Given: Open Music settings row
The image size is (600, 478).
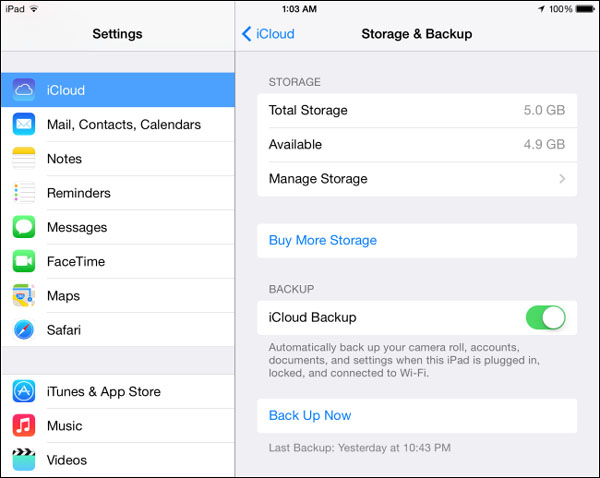Looking at the screenshot, I should point(118,426).
